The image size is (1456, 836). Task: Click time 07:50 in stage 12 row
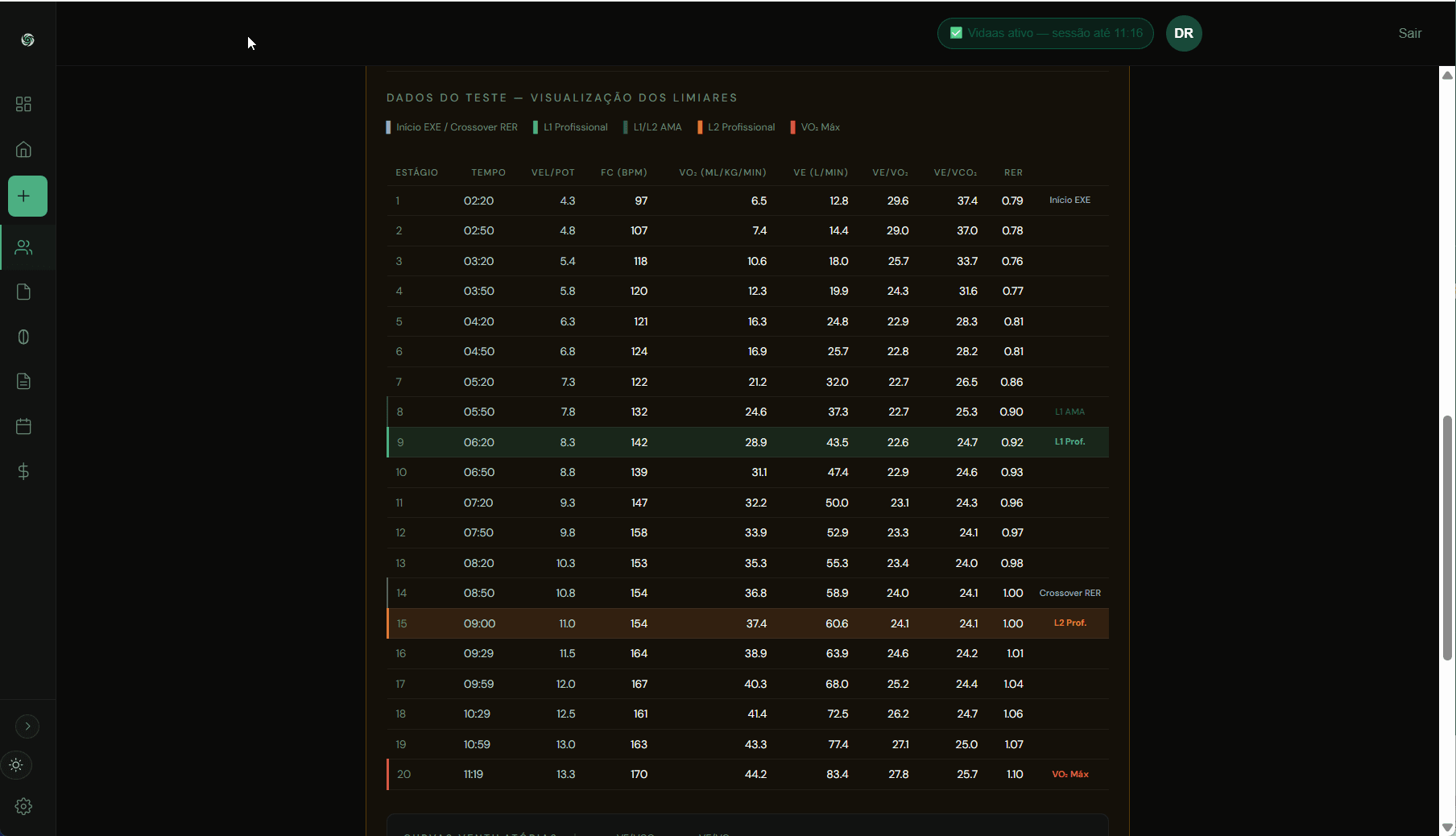478,532
